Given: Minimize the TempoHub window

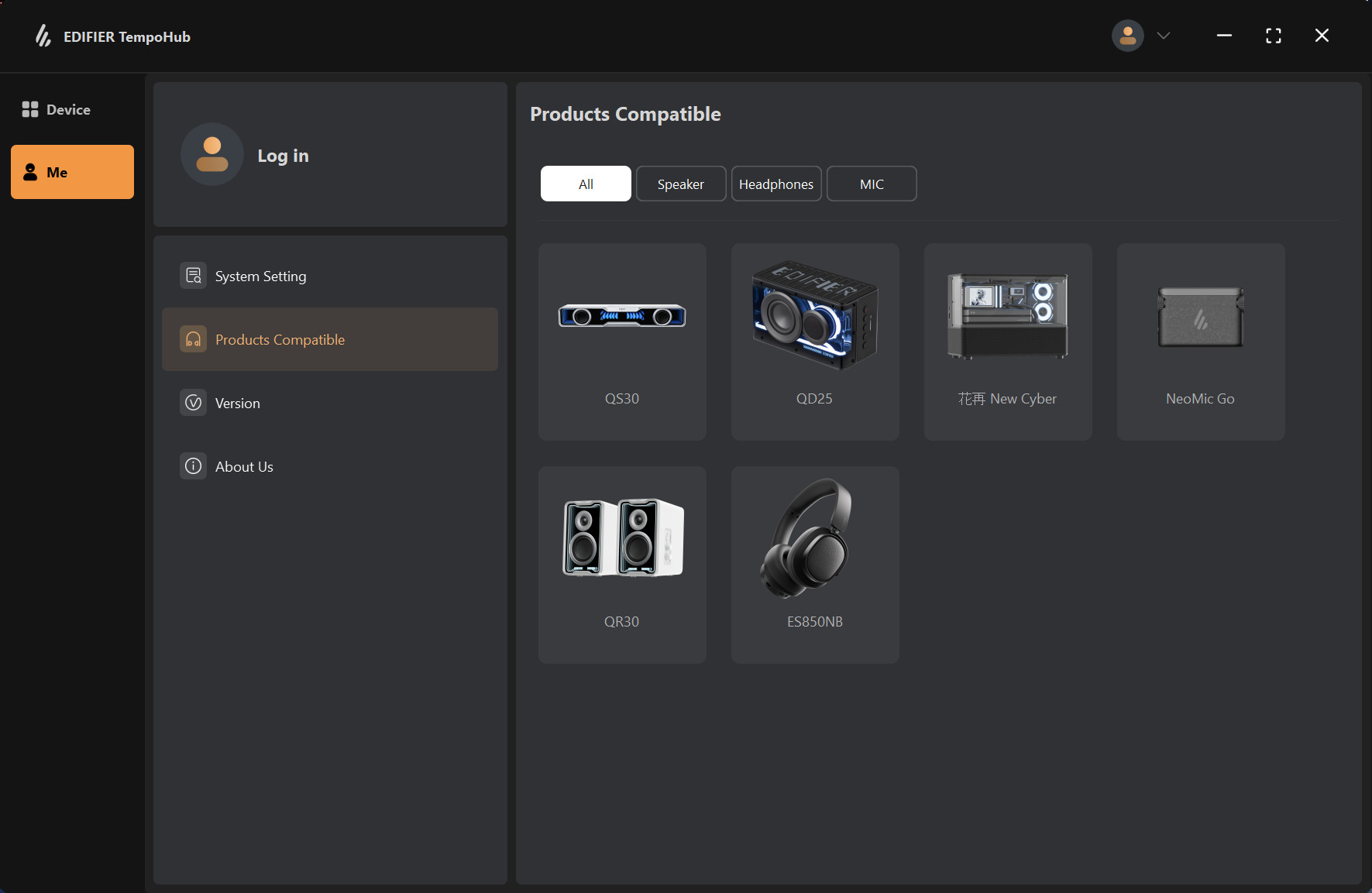Looking at the screenshot, I should [x=1224, y=36].
